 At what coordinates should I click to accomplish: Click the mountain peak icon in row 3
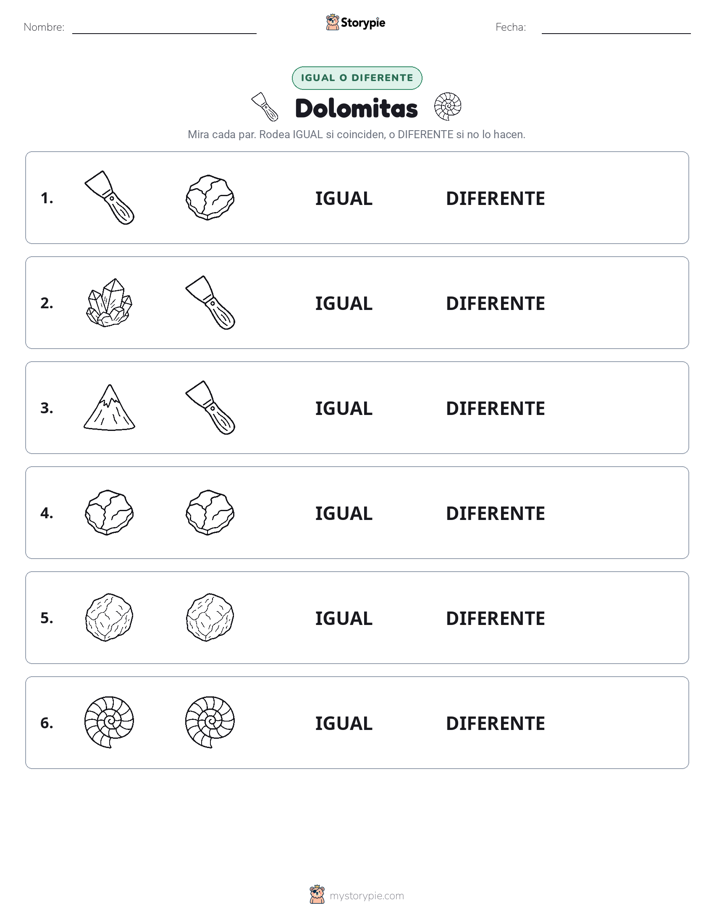click(x=110, y=408)
